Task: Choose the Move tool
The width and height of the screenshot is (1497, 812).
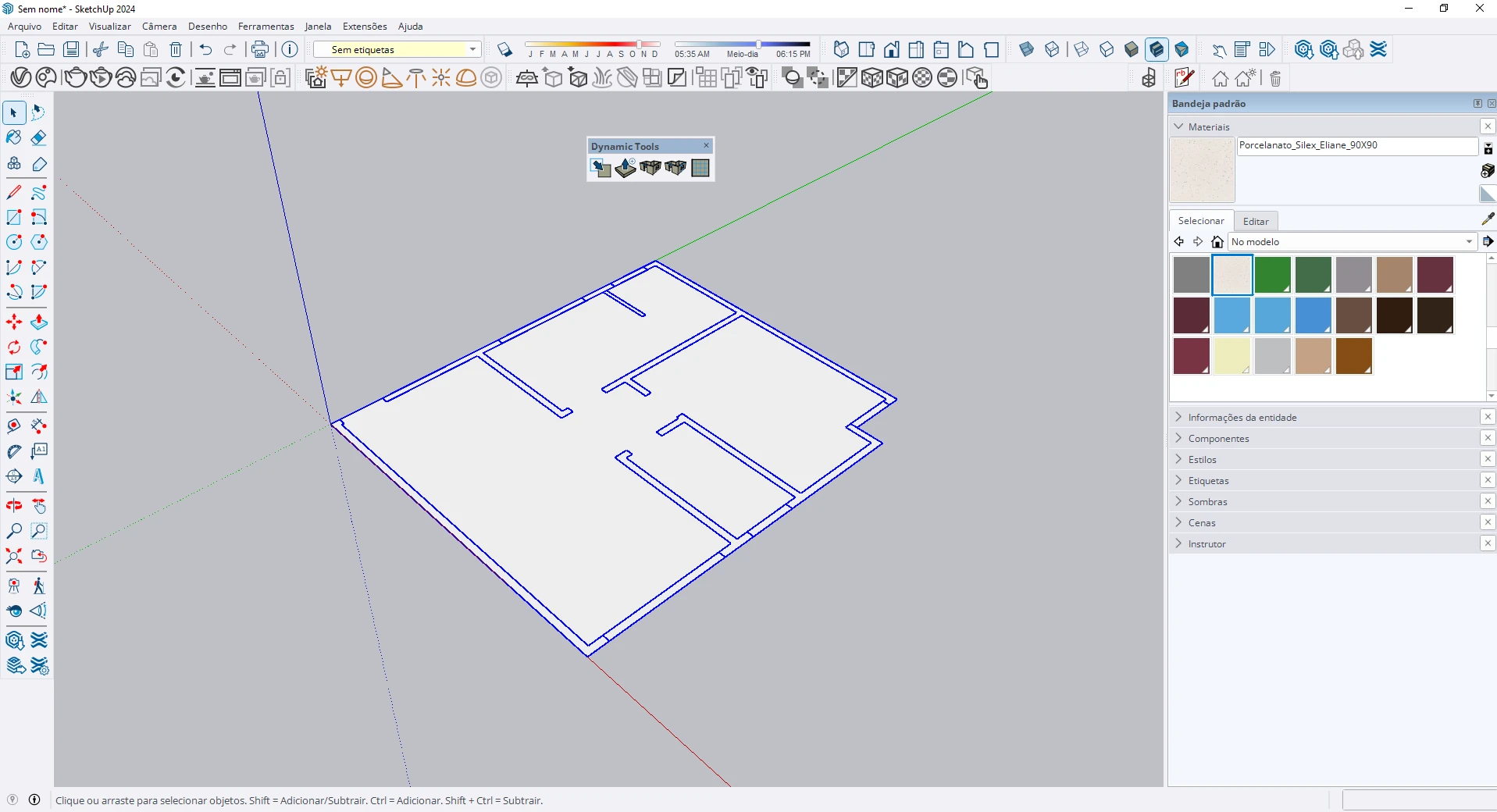Action: 14,322
